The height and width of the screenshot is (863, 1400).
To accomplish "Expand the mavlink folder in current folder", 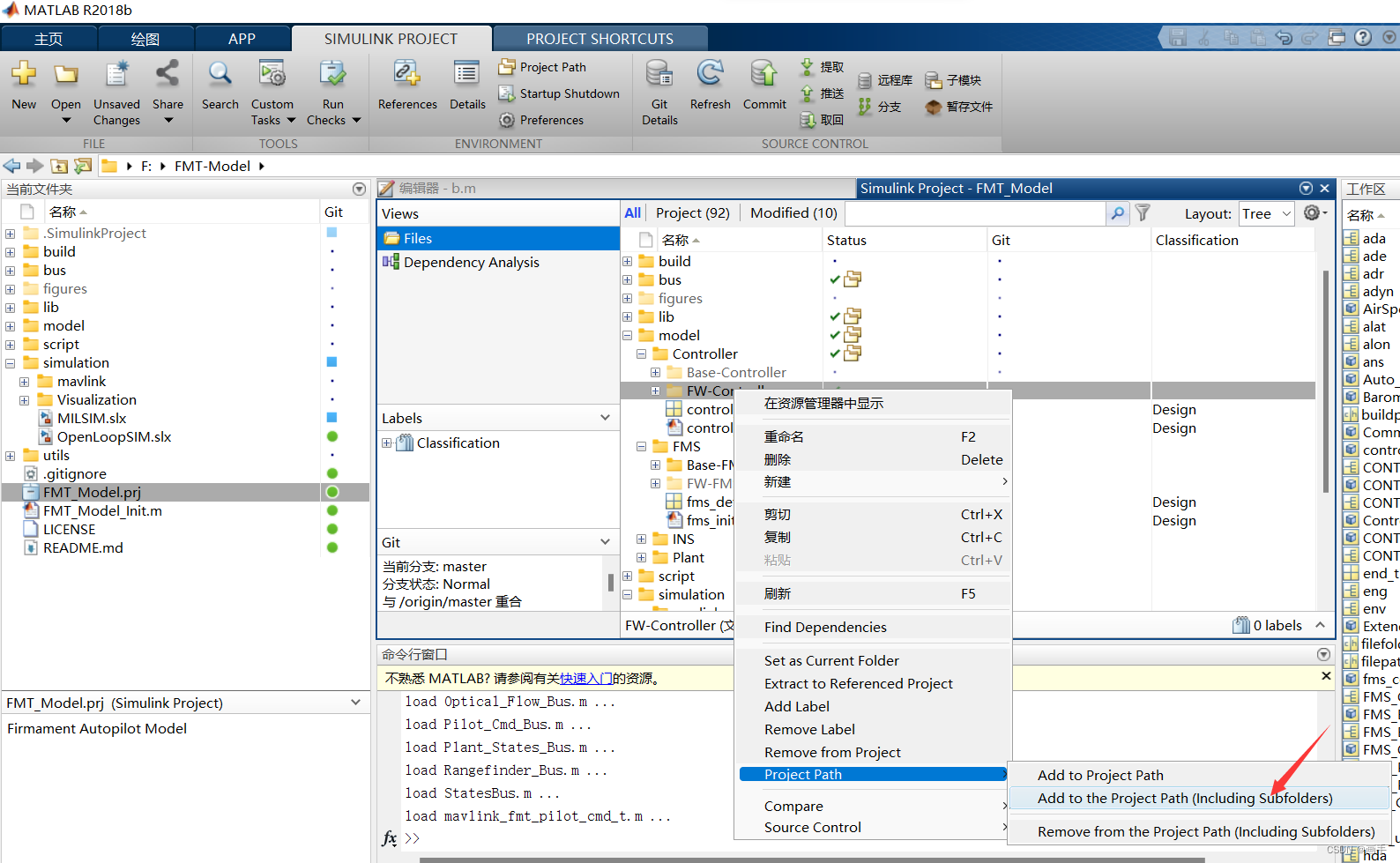I will click(24, 382).
